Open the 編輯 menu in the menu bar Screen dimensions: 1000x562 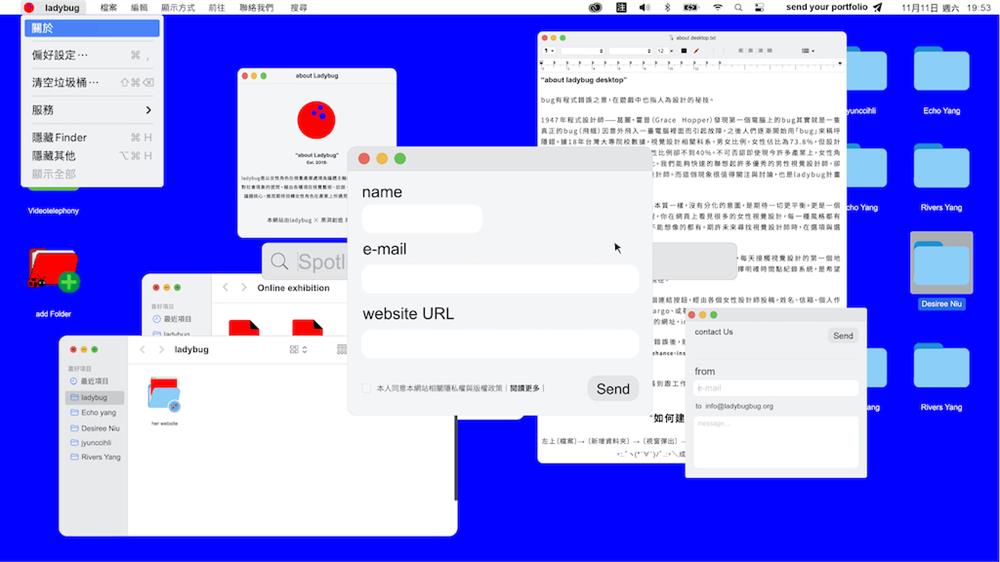[x=139, y=8]
